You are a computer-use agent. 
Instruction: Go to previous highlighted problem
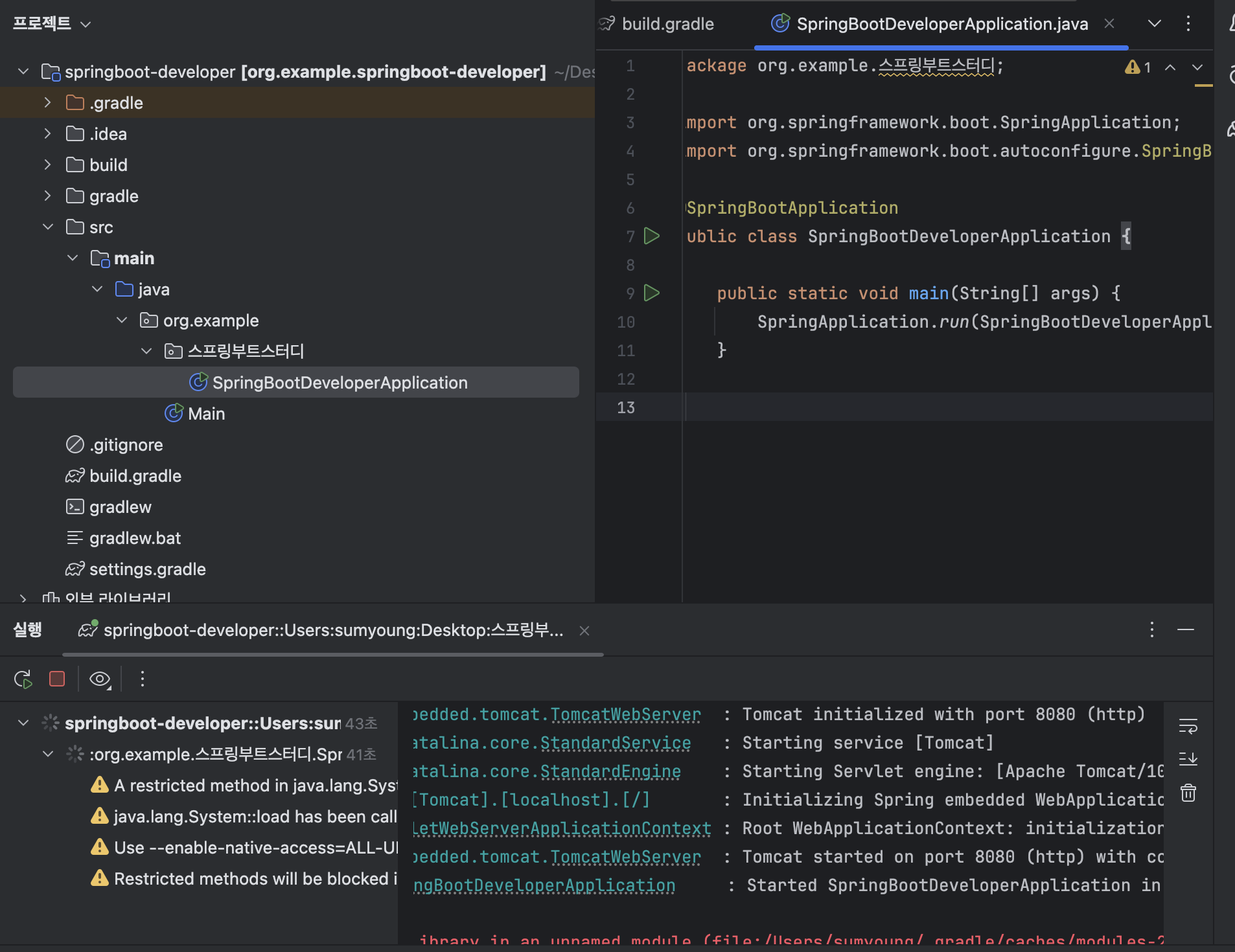point(1170,67)
